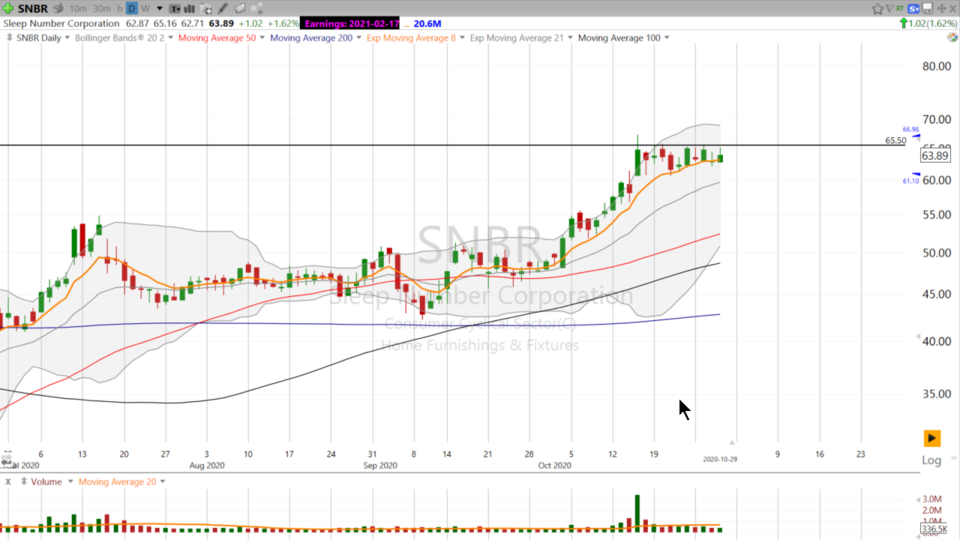Click the Oct 2020 axis label

point(554,465)
